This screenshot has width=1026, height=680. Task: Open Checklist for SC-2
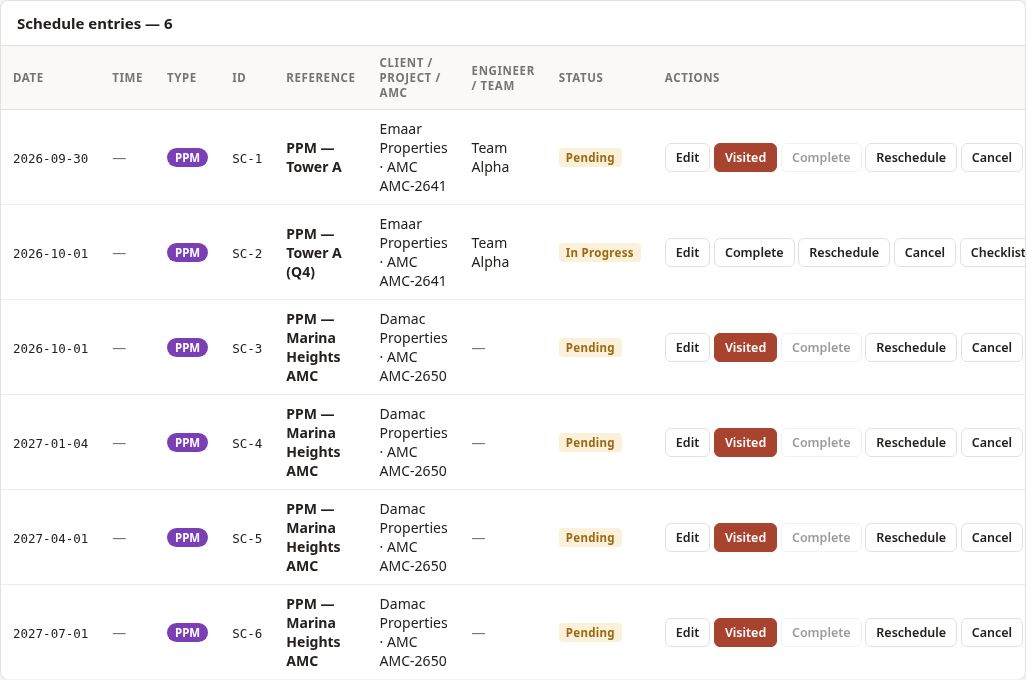click(x=993, y=253)
